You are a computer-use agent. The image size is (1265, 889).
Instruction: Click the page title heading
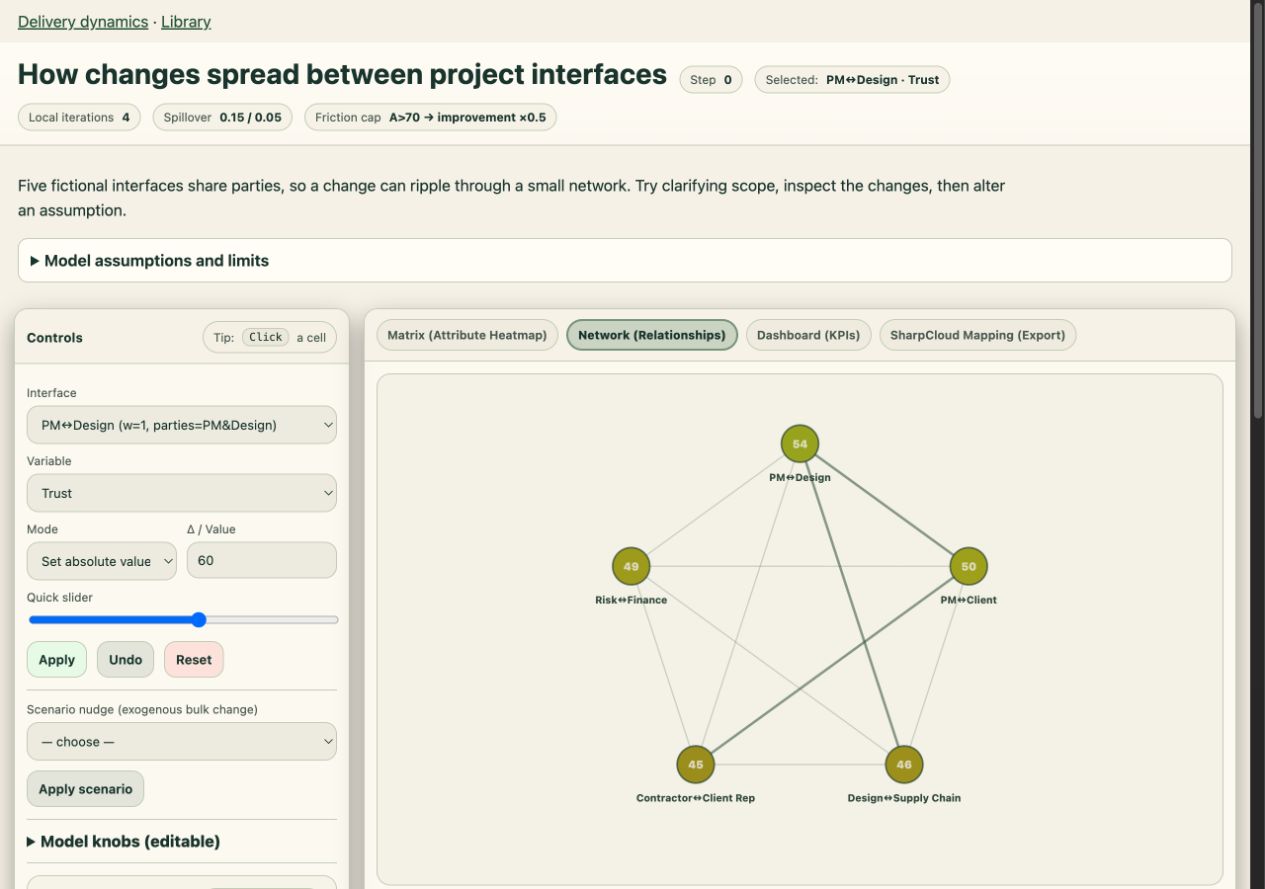click(x=342, y=74)
